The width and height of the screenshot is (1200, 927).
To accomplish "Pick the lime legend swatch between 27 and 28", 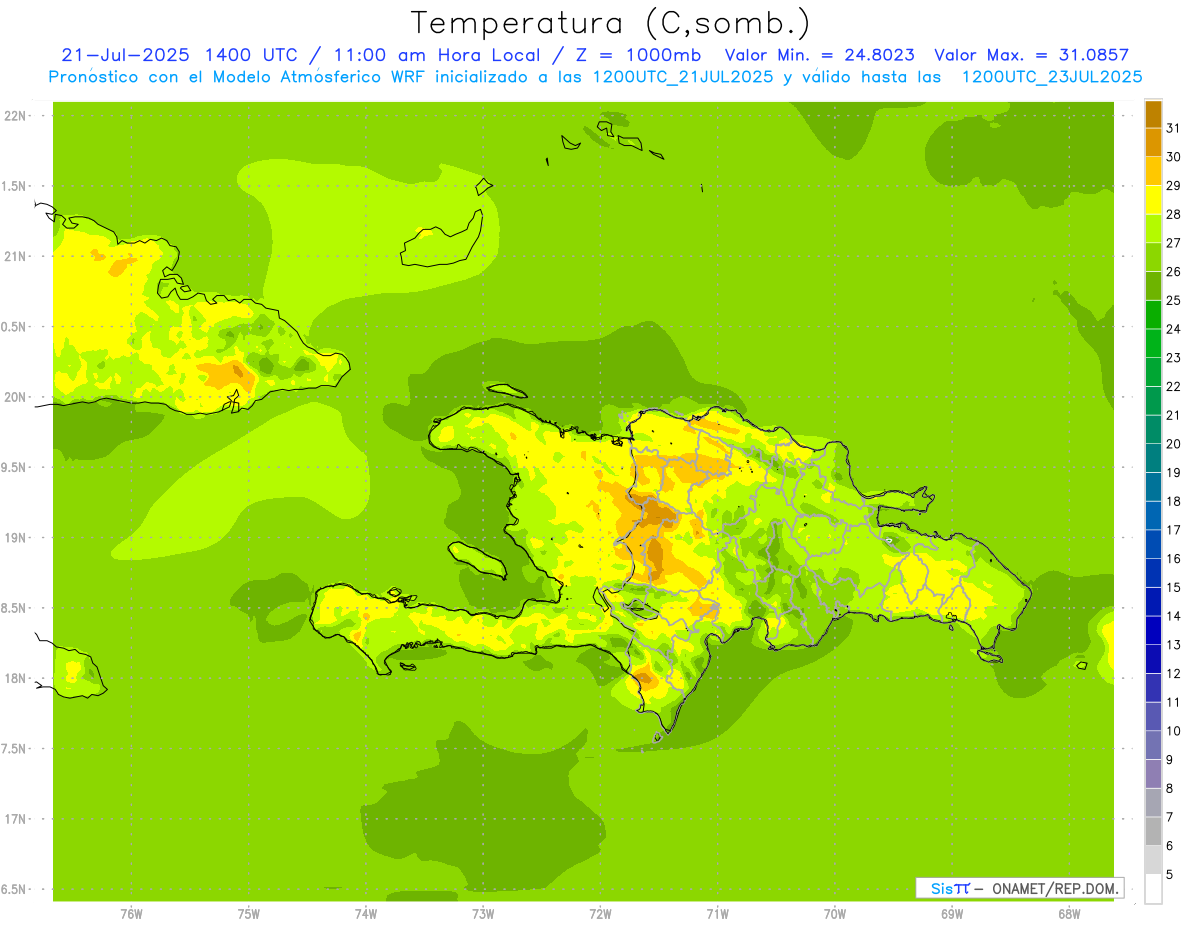I will pyautogui.click(x=1153, y=229).
